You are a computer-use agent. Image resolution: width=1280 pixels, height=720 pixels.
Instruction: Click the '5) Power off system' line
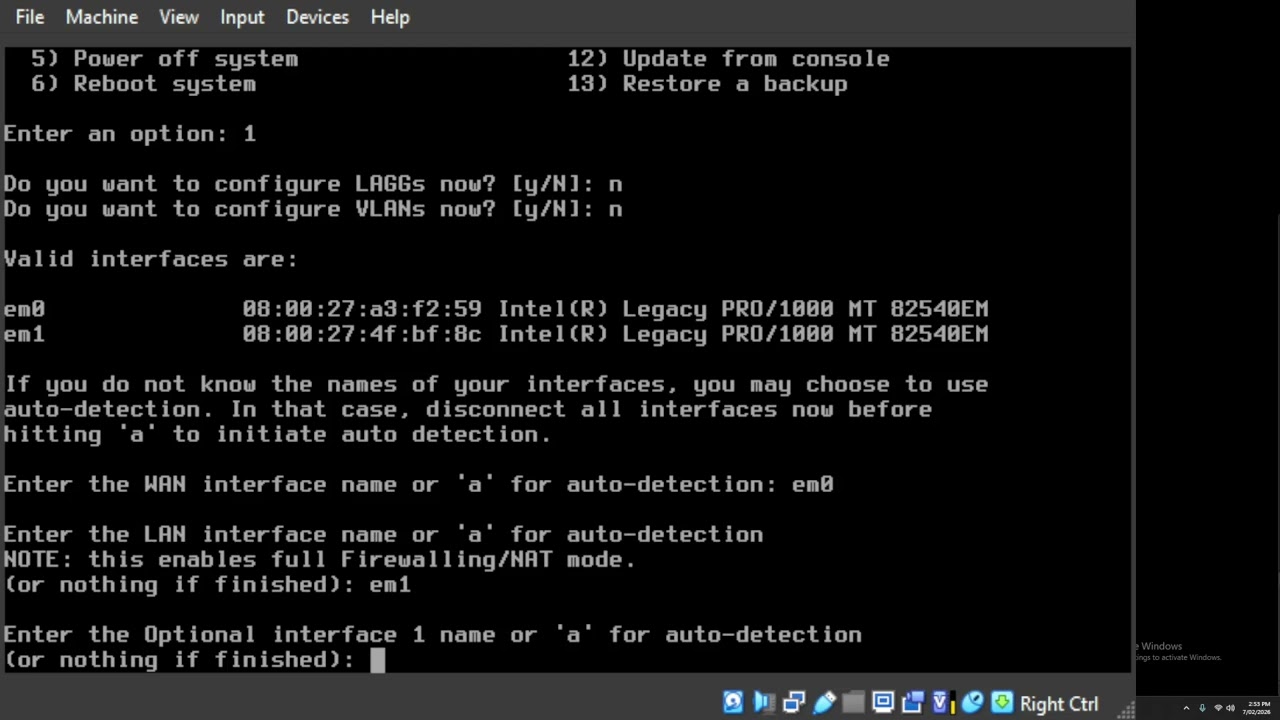click(165, 59)
